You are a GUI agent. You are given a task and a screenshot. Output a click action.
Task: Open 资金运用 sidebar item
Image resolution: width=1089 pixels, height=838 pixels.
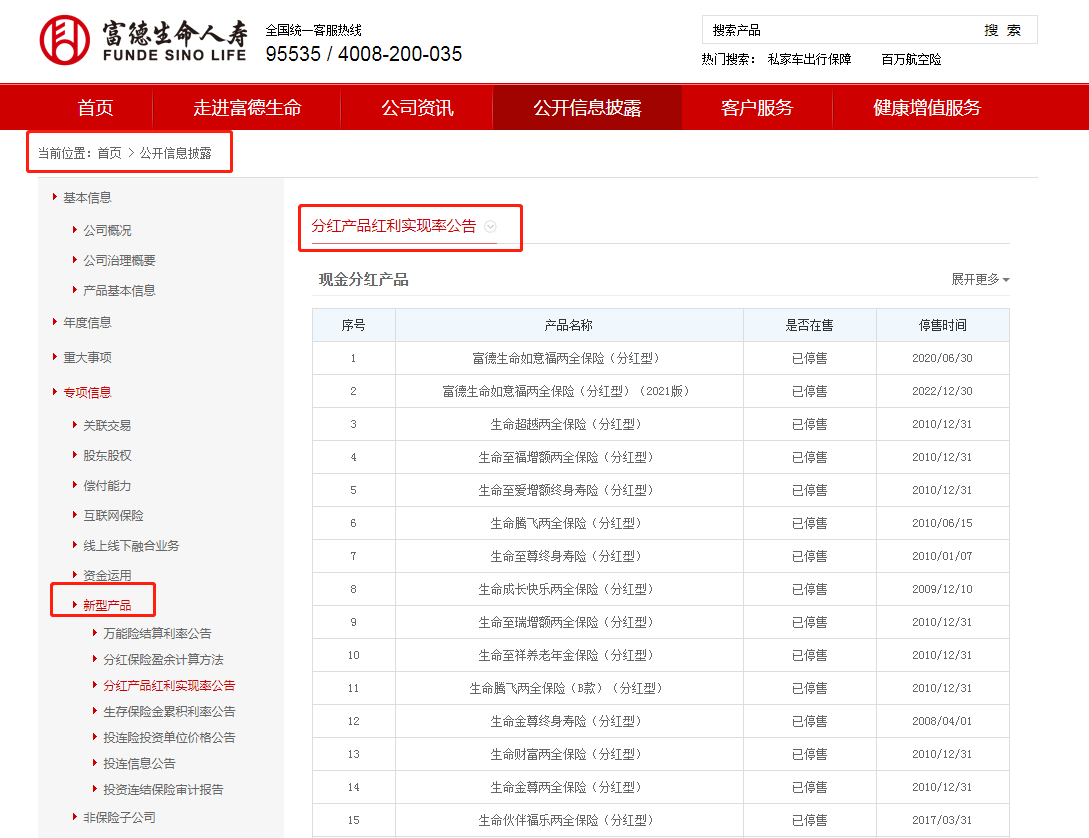[107, 575]
